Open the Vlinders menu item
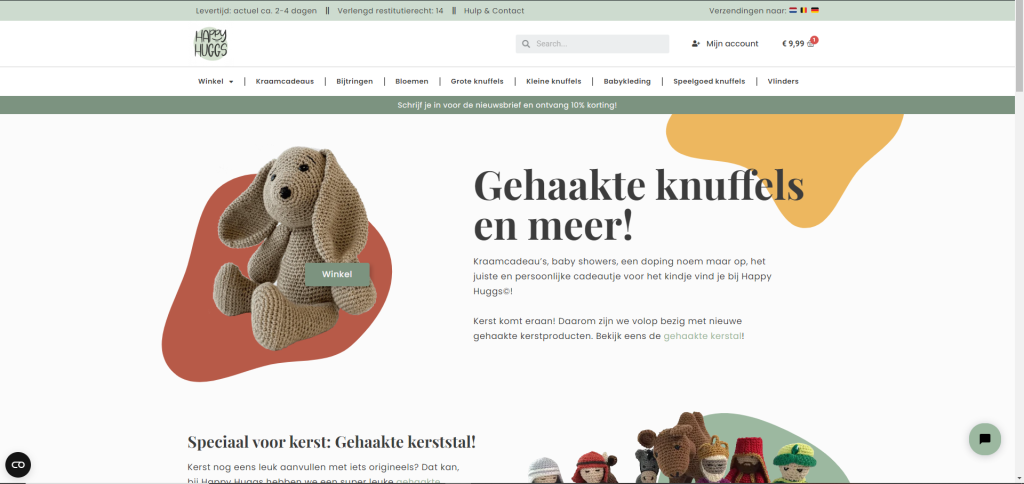 click(783, 82)
